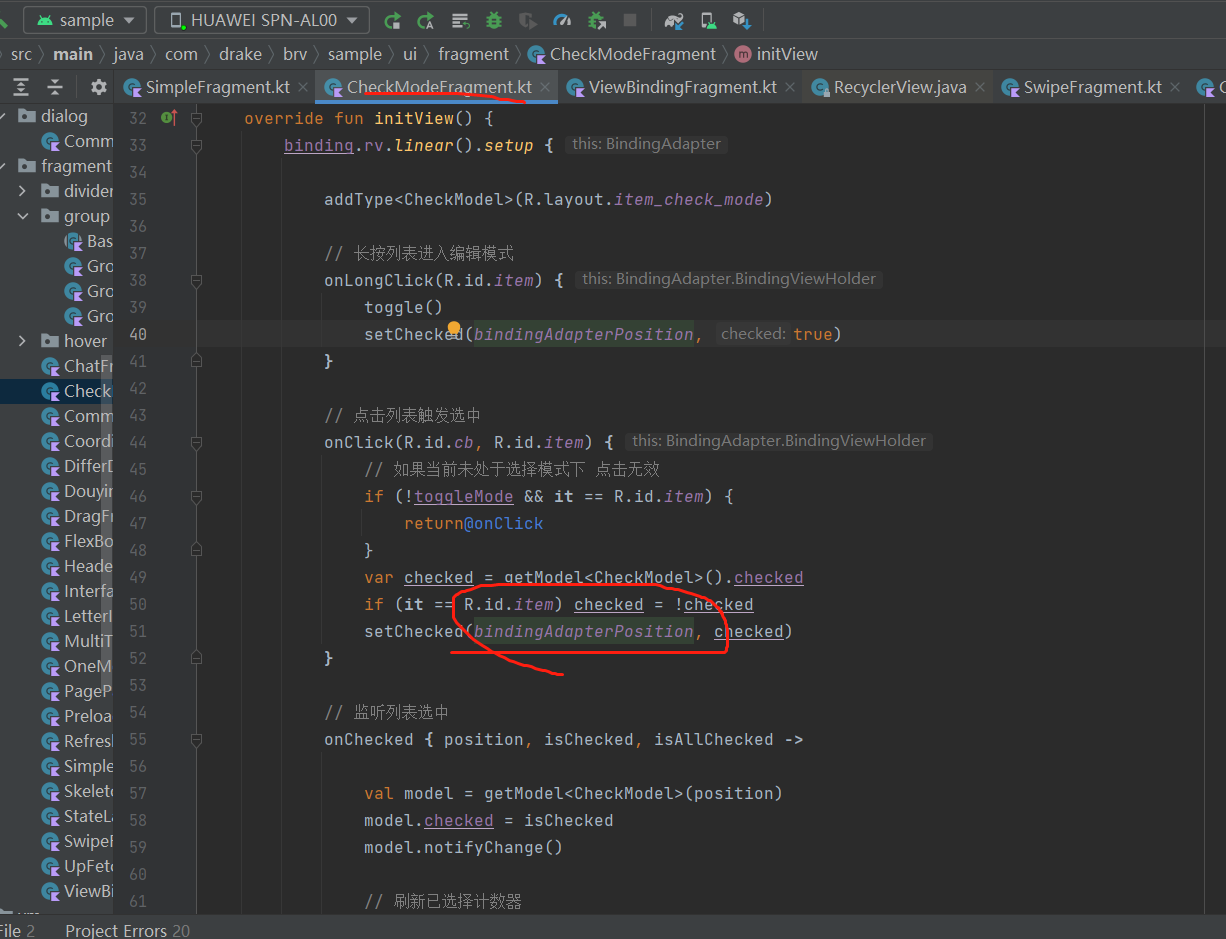Expand the hover folder in project tree
This screenshot has height=939, width=1226.
tap(22, 341)
